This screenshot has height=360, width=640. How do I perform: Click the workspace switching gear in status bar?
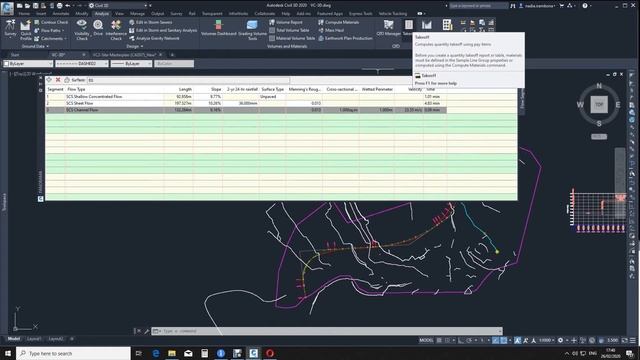pyautogui.click(x=561, y=340)
